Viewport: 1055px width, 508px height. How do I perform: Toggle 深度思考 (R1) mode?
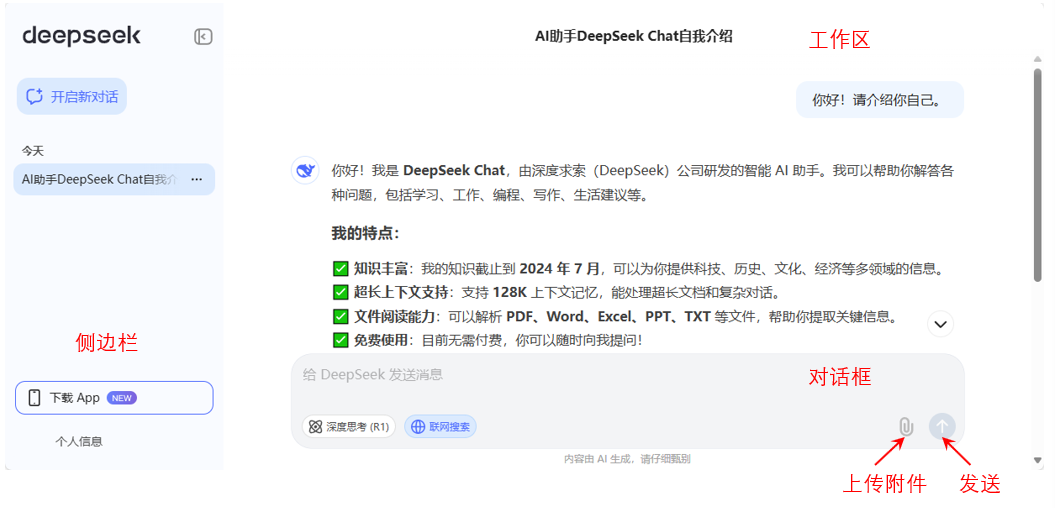click(x=349, y=427)
